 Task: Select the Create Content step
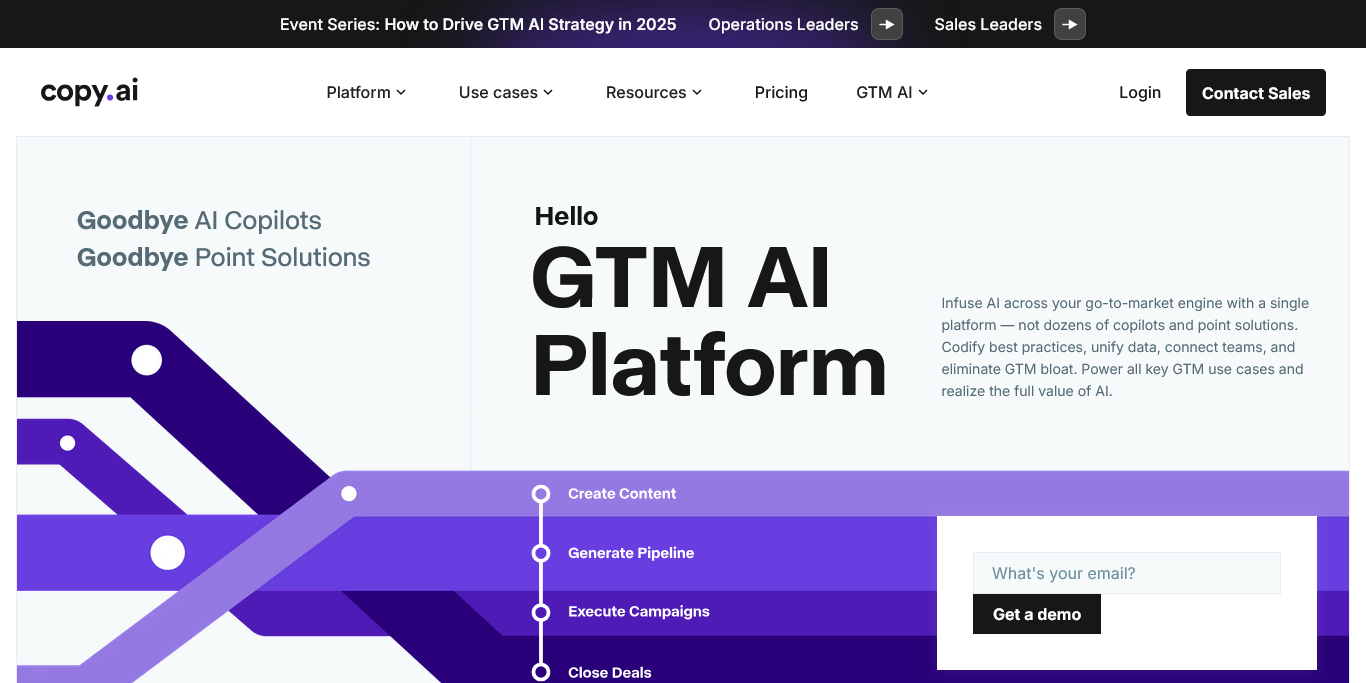(x=622, y=493)
